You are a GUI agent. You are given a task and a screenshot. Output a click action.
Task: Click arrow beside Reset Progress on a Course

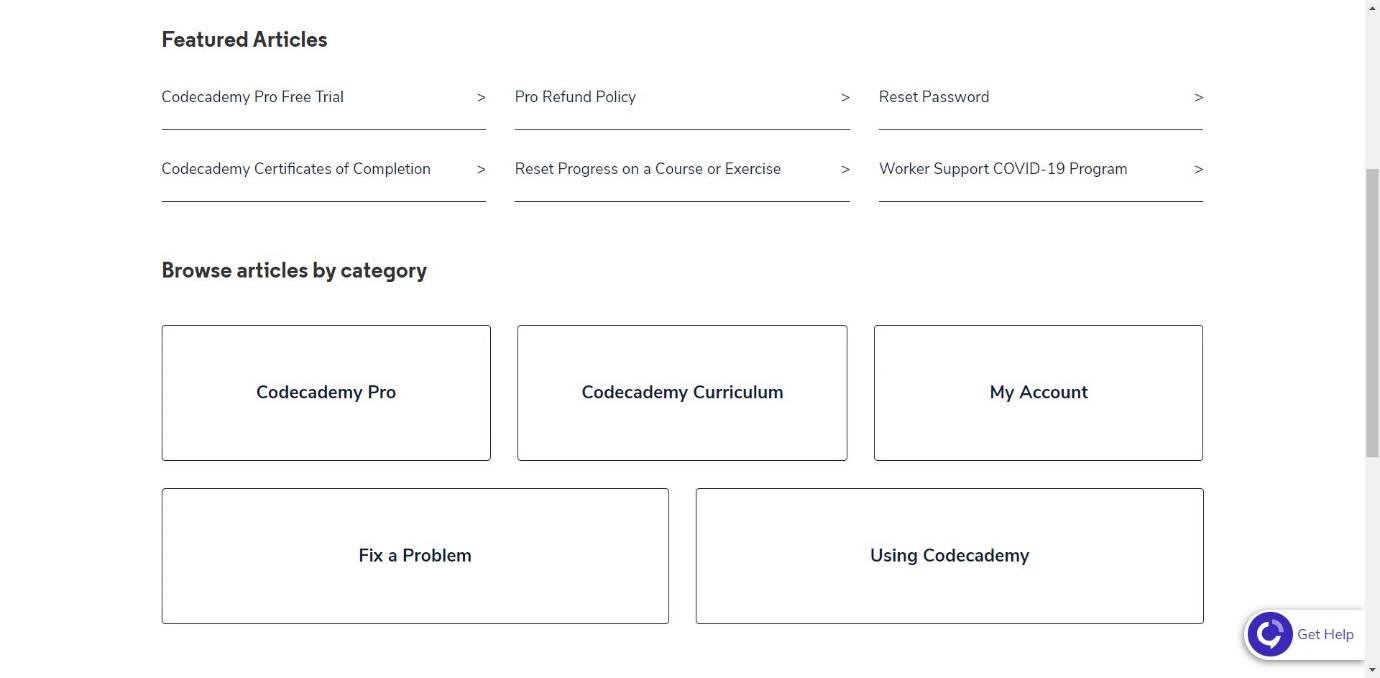(845, 169)
